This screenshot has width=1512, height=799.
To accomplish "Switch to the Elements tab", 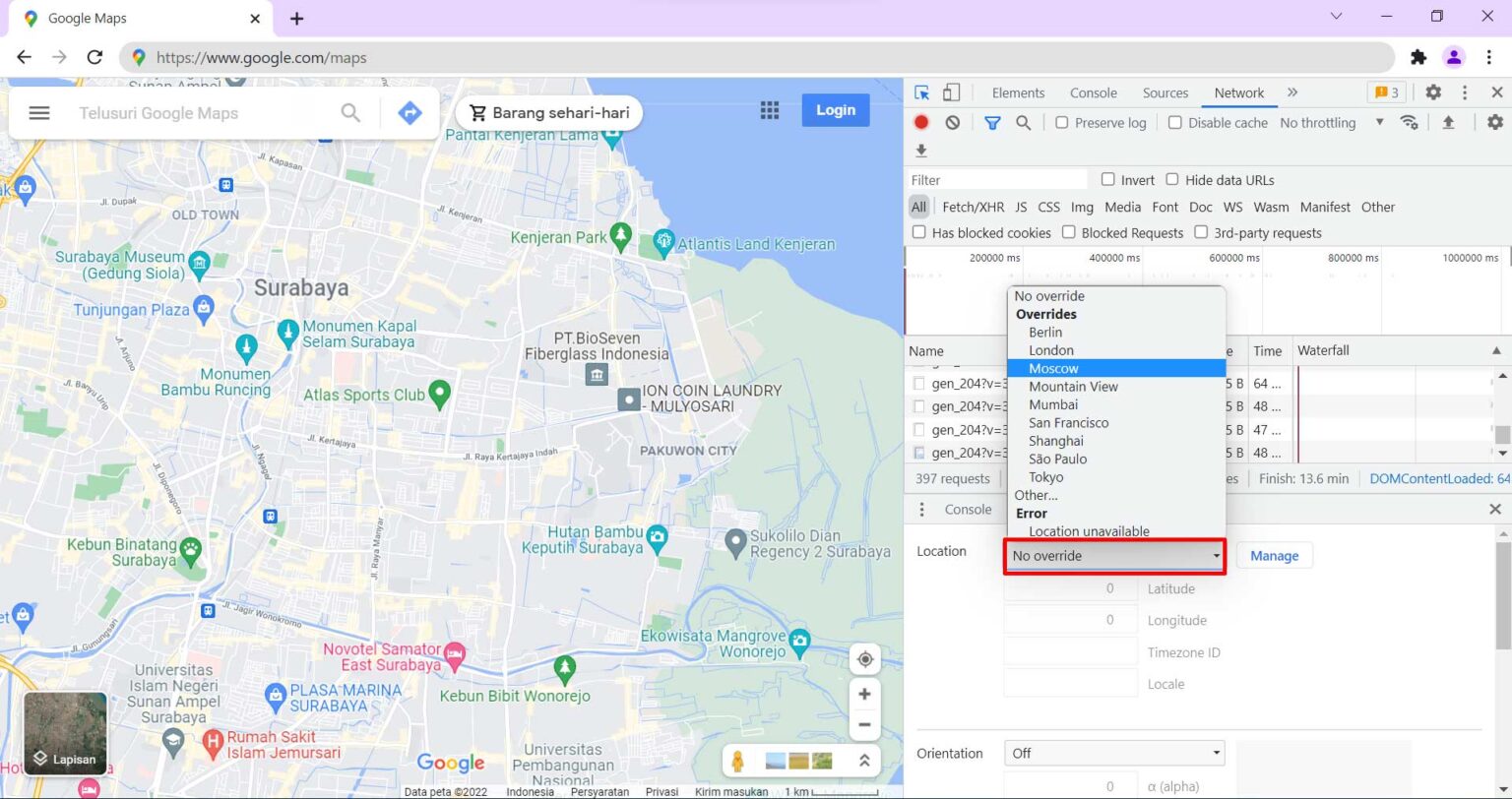I will tap(1018, 92).
